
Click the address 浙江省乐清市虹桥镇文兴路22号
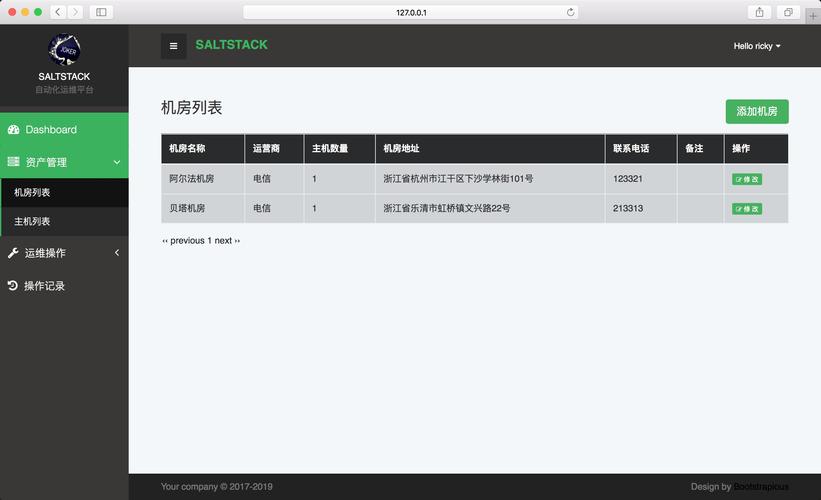(447, 208)
